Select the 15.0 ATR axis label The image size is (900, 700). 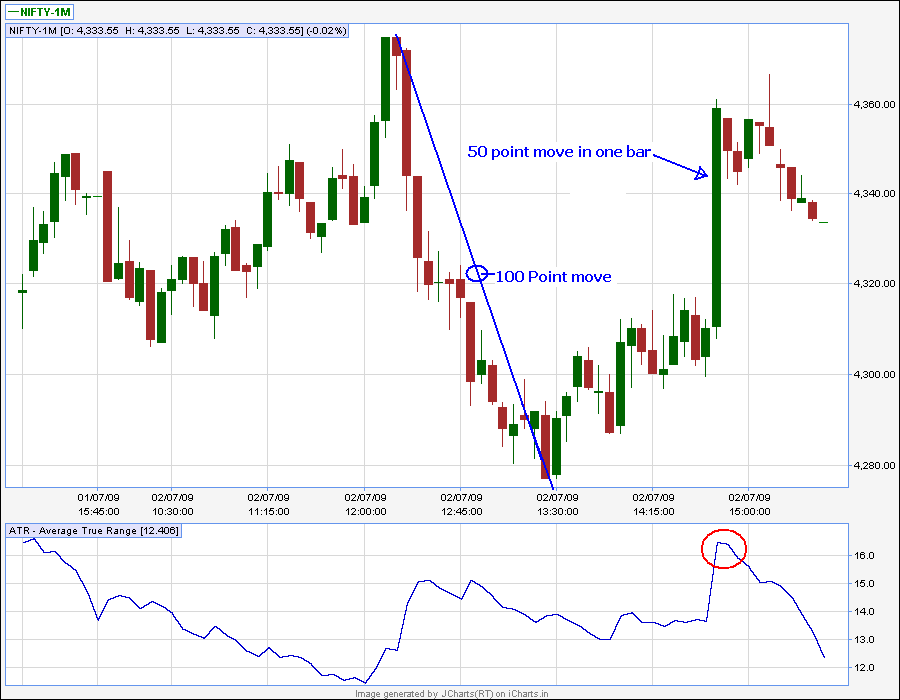coord(864,584)
